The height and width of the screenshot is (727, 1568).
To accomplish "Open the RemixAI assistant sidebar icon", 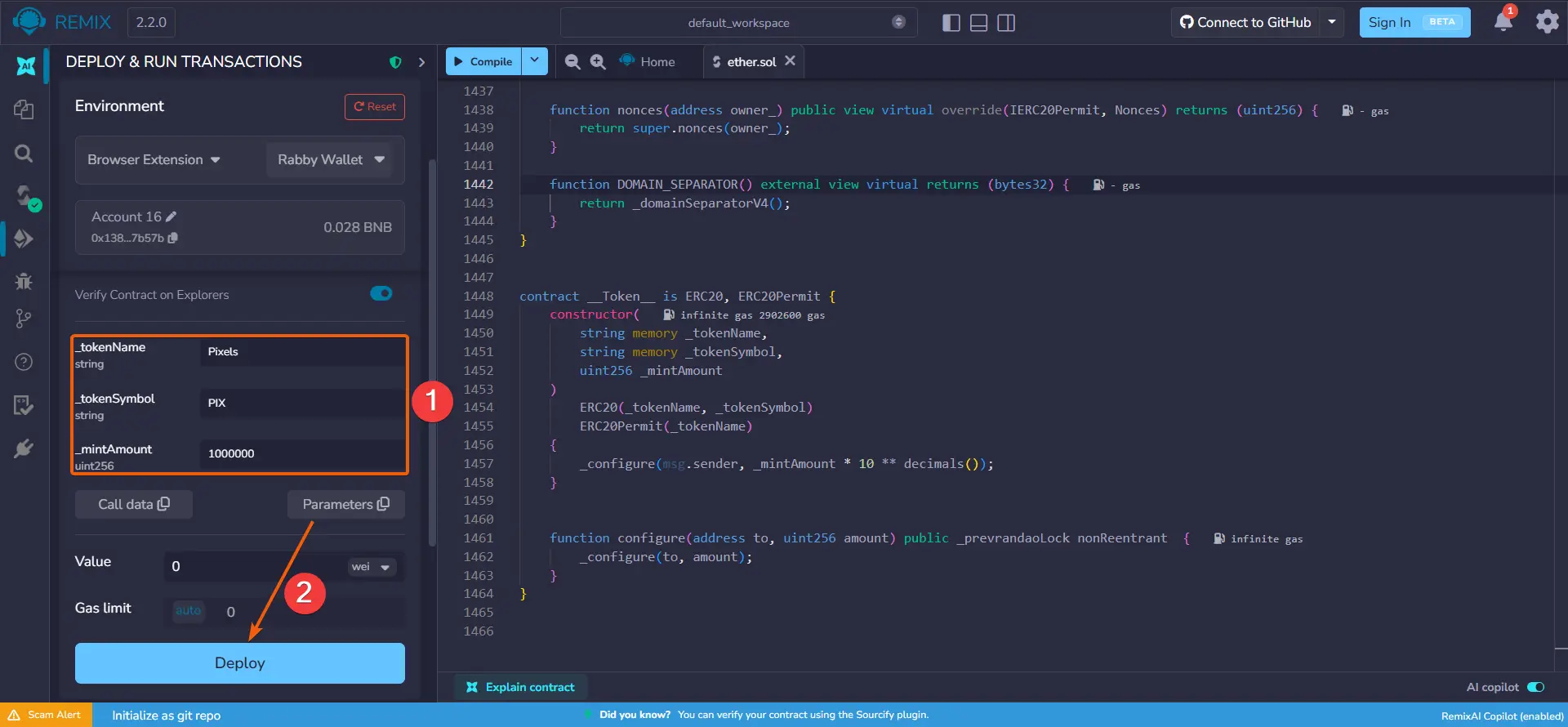I will pos(25,66).
